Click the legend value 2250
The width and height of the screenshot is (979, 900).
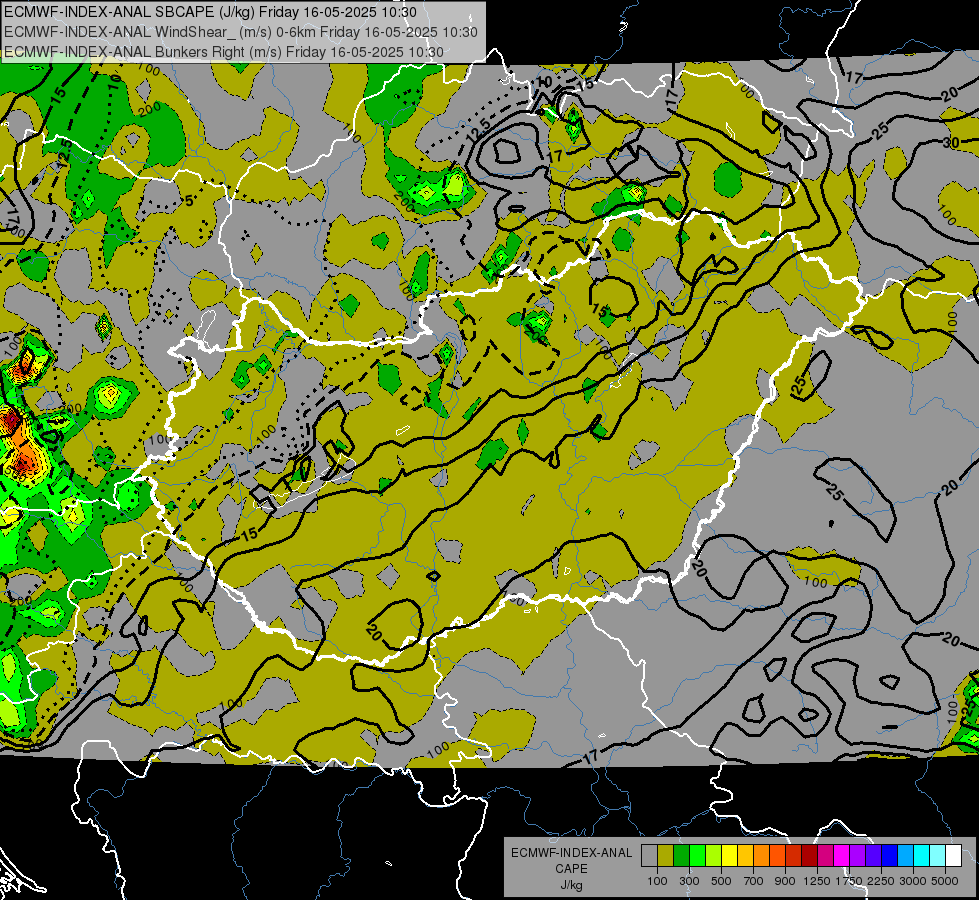click(882, 881)
